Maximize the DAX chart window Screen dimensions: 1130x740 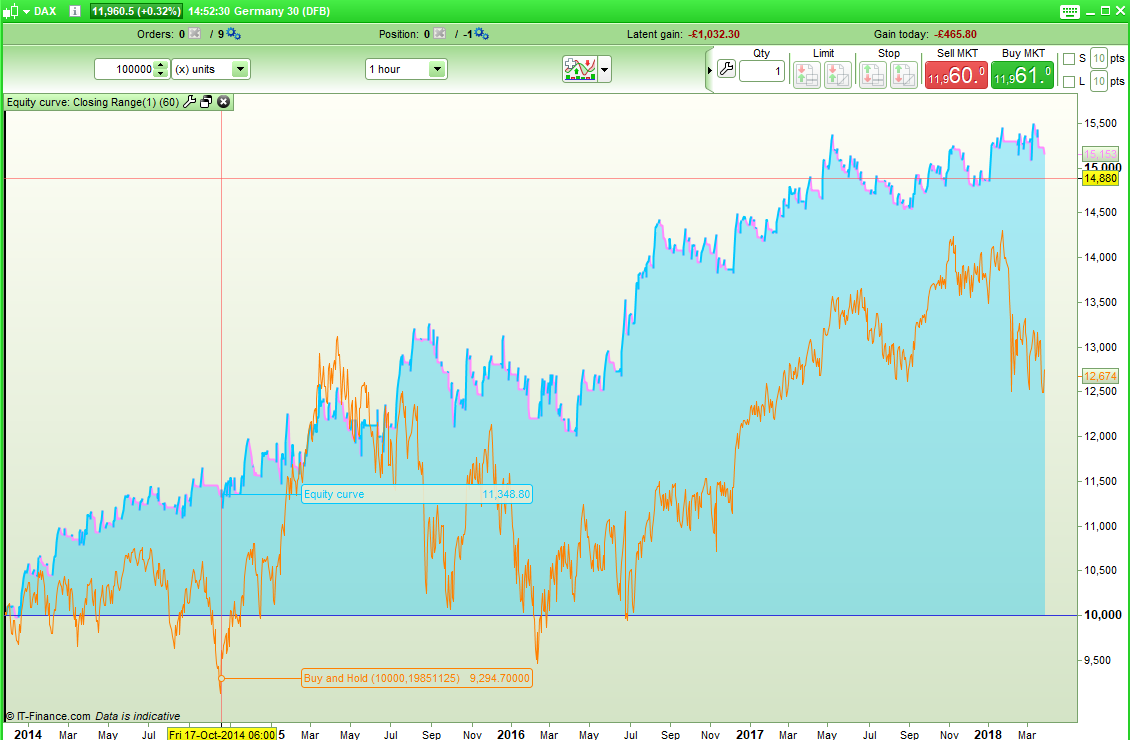[x=1106, y=12]
